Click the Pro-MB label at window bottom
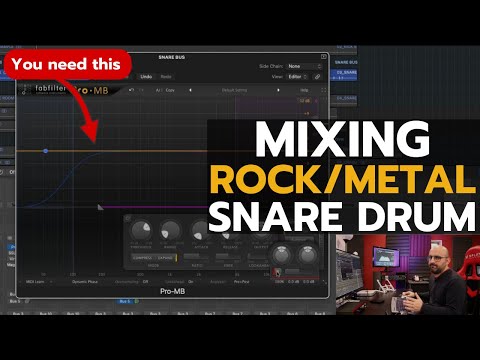 (x=172, y=291)
